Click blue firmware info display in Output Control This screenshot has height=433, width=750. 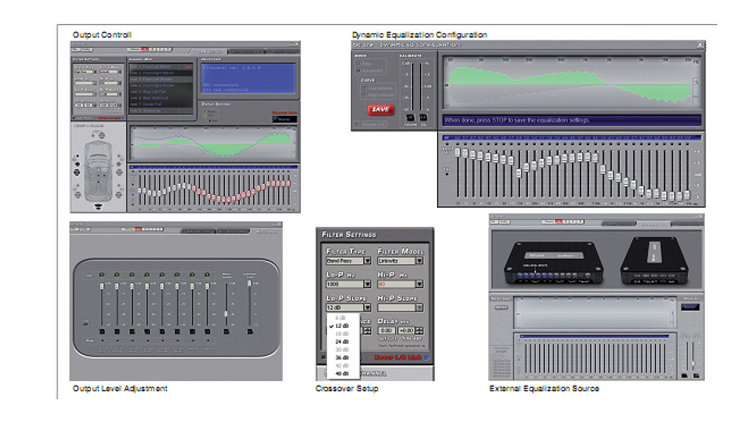tap(248, 78)
